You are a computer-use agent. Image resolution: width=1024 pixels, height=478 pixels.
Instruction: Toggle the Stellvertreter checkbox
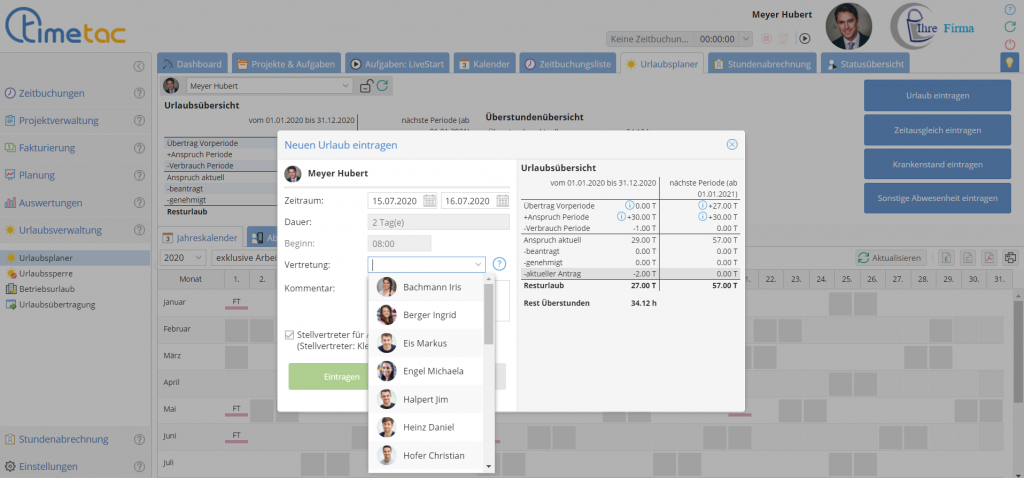(x=290, y=335)
